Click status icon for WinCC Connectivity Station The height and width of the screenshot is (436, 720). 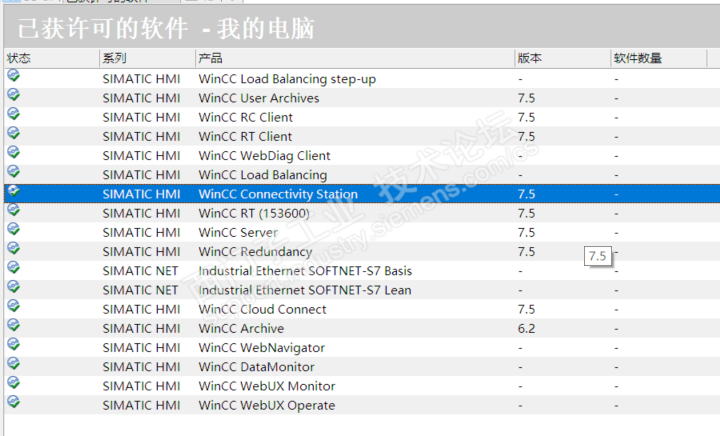[x=13, y=191]
